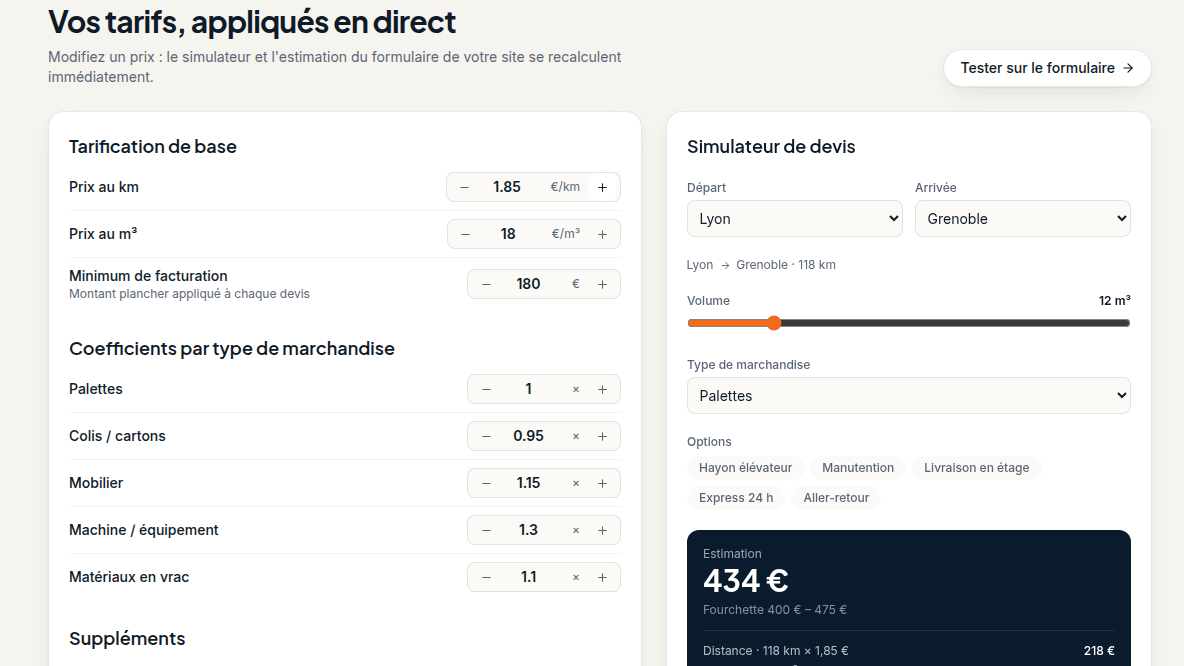Decrease the Prix au m³ value
This screenshot has width=1184, height=666.
[x=465, y=234]
